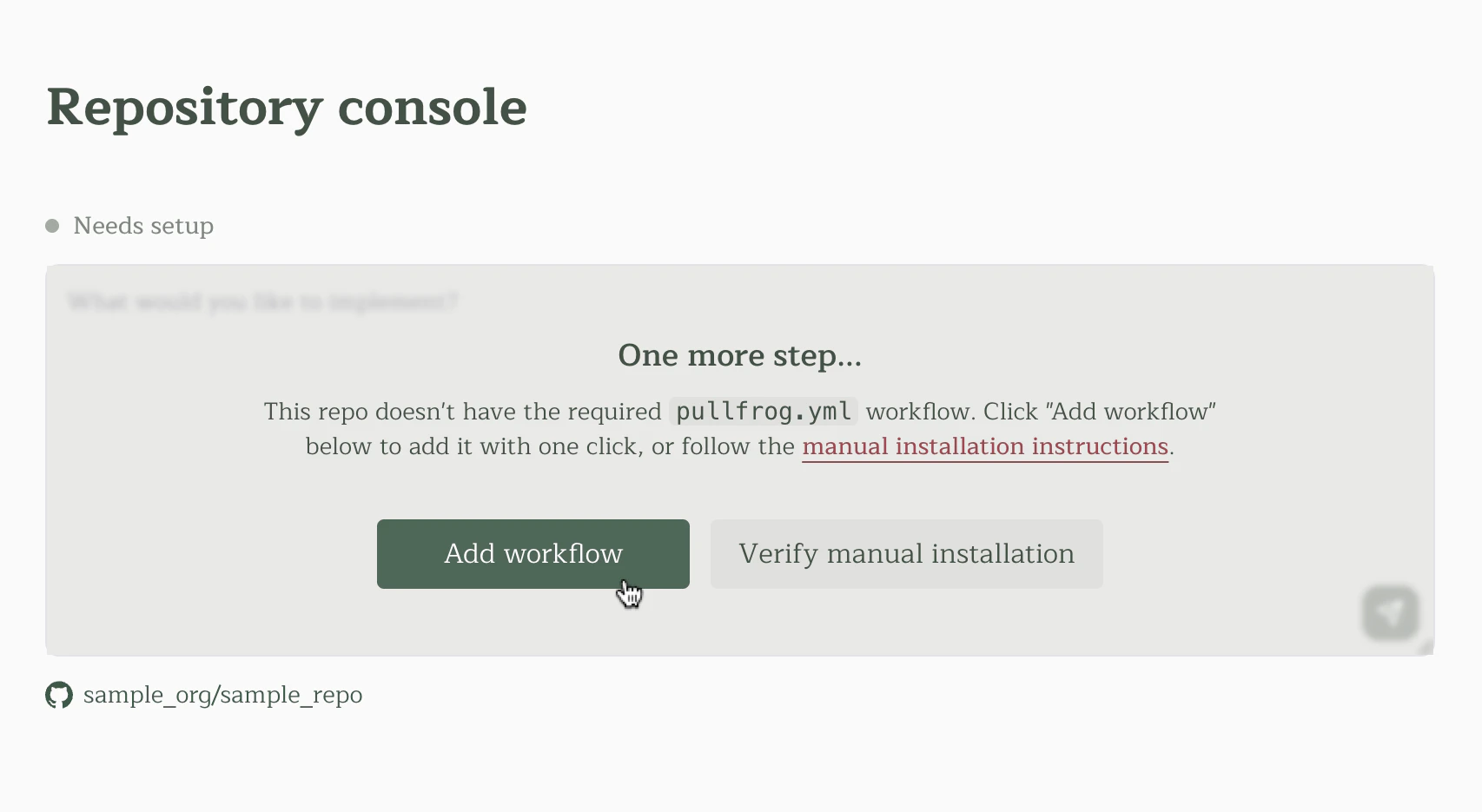Click the green status indicator circle
1482x812 pixels.
(53, 225)
